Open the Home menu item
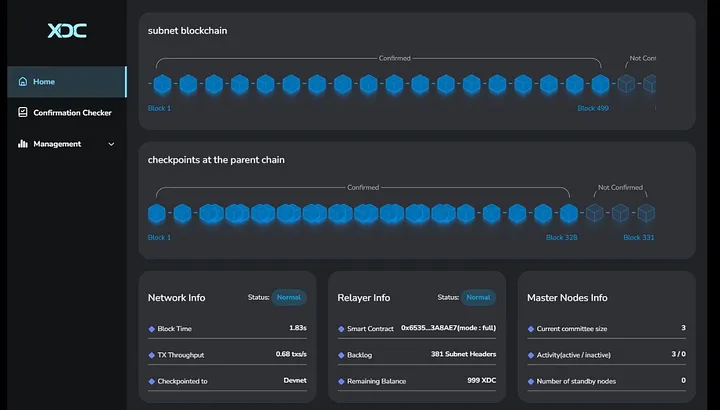720x410 pixels. [x=44, y=82]
